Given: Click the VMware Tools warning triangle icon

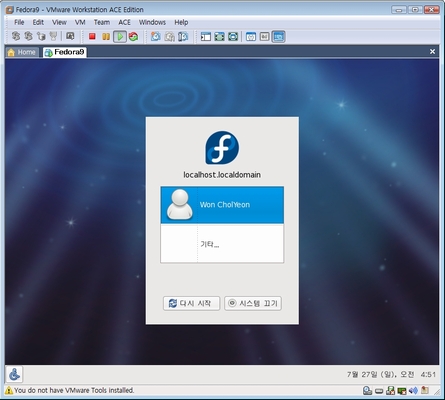Looking at the screenshot, I should click(9, 390).
